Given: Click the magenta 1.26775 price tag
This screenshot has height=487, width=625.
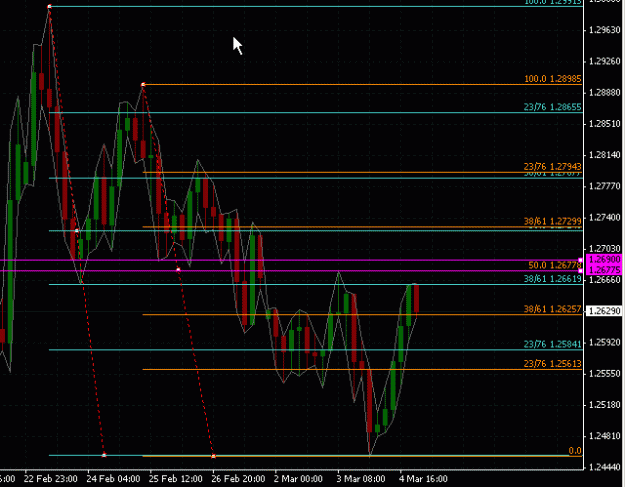Looking at the screenshot, I should (x=604, y=270).
